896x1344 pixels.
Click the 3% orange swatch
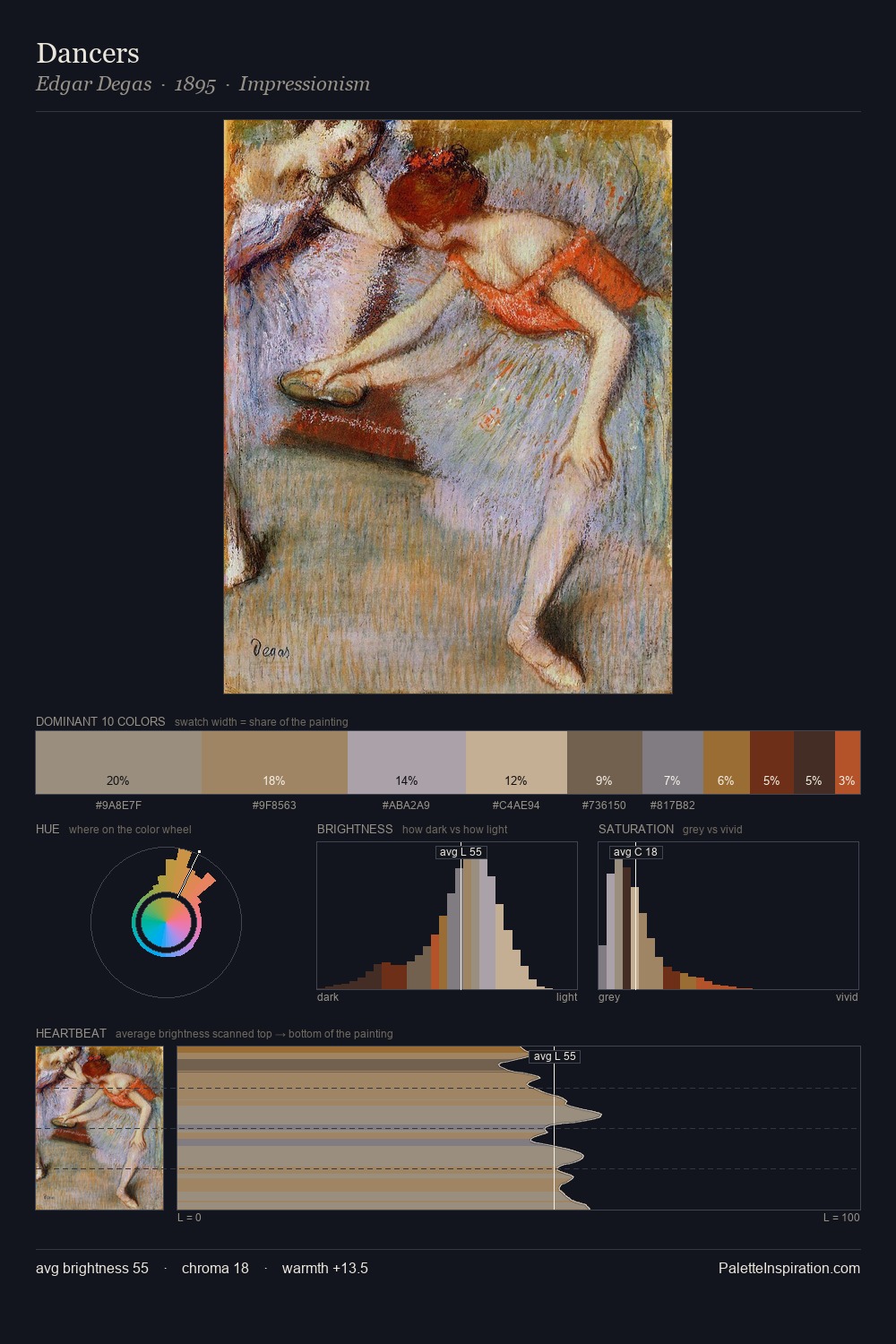tap(848, 762)
